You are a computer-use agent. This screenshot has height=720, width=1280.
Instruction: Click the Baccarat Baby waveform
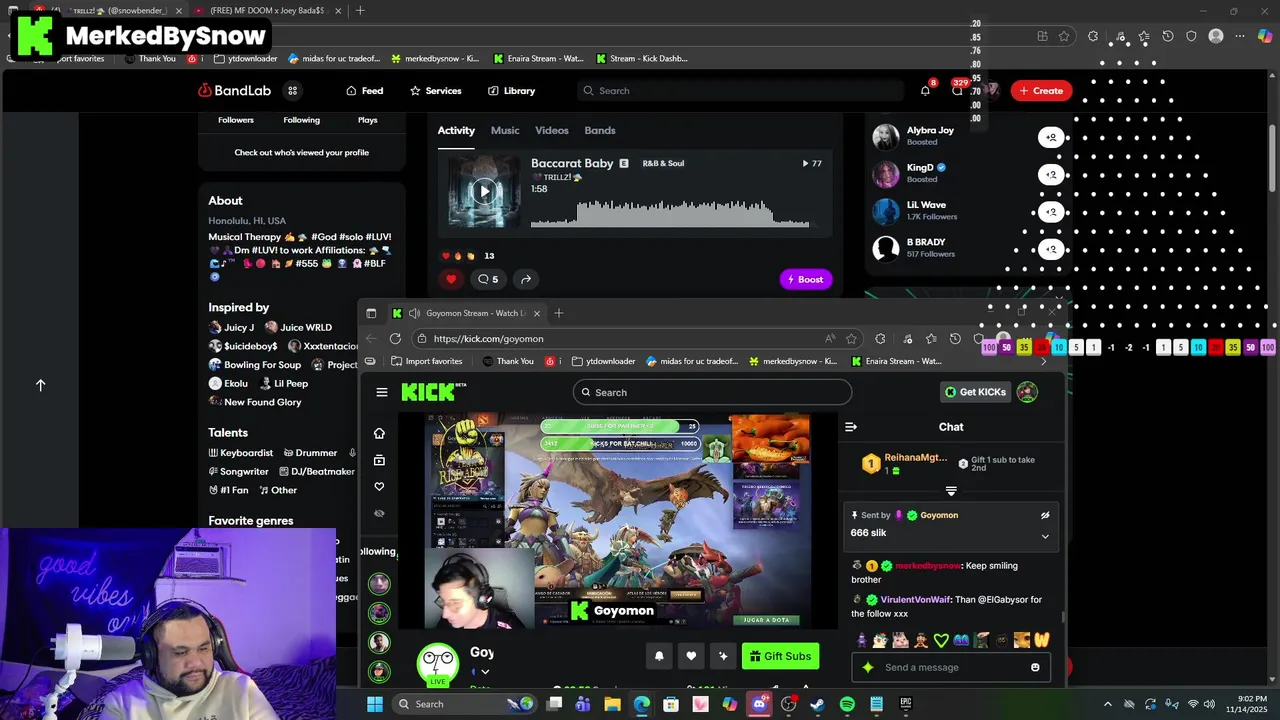coord(670,213)
